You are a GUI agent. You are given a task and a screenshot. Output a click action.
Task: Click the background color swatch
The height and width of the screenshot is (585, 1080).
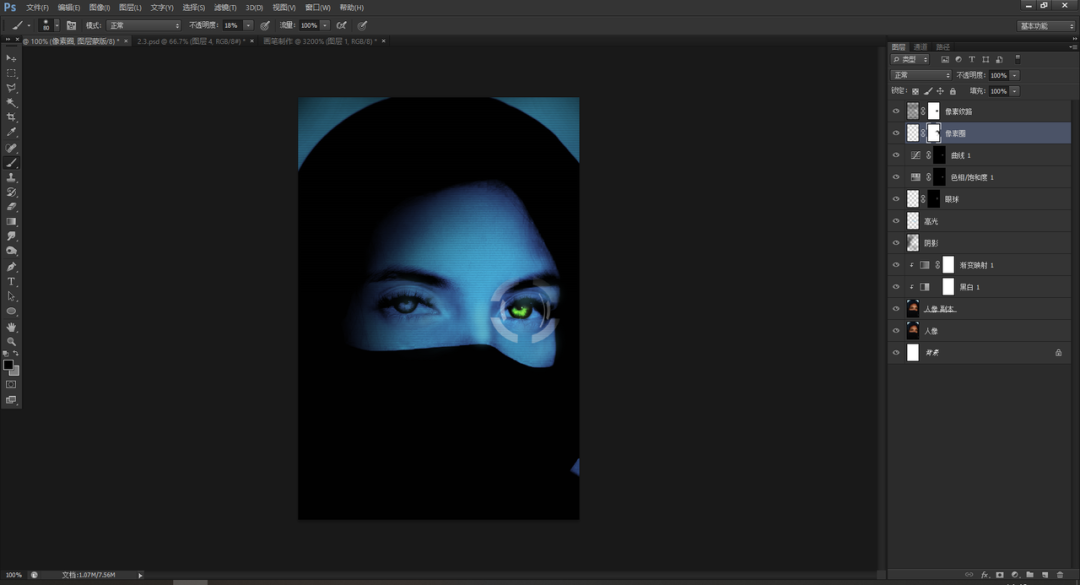pos(14,371)
